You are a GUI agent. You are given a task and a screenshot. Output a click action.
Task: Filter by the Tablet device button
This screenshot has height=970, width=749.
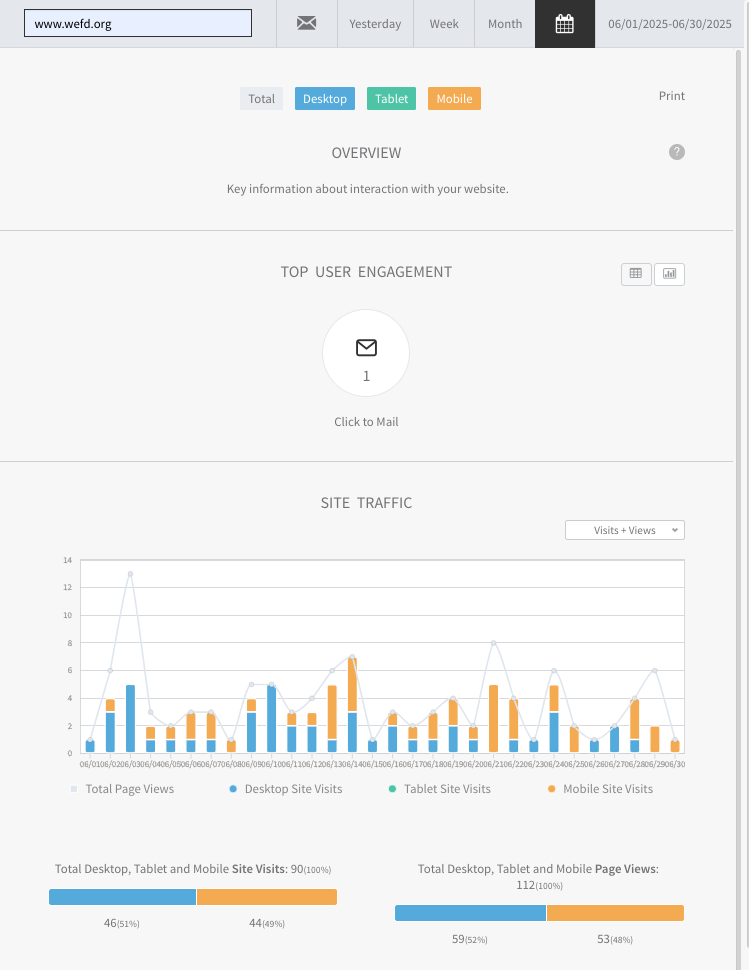click(x=392, y=98)
